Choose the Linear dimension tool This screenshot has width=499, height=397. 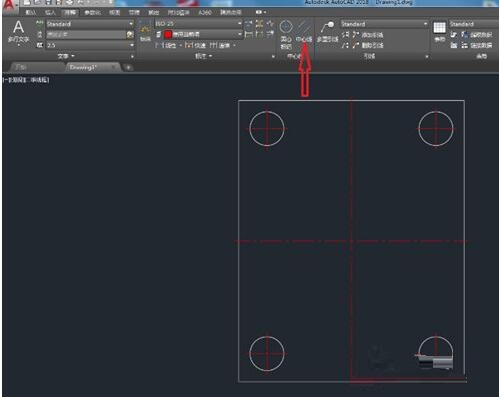165,45
